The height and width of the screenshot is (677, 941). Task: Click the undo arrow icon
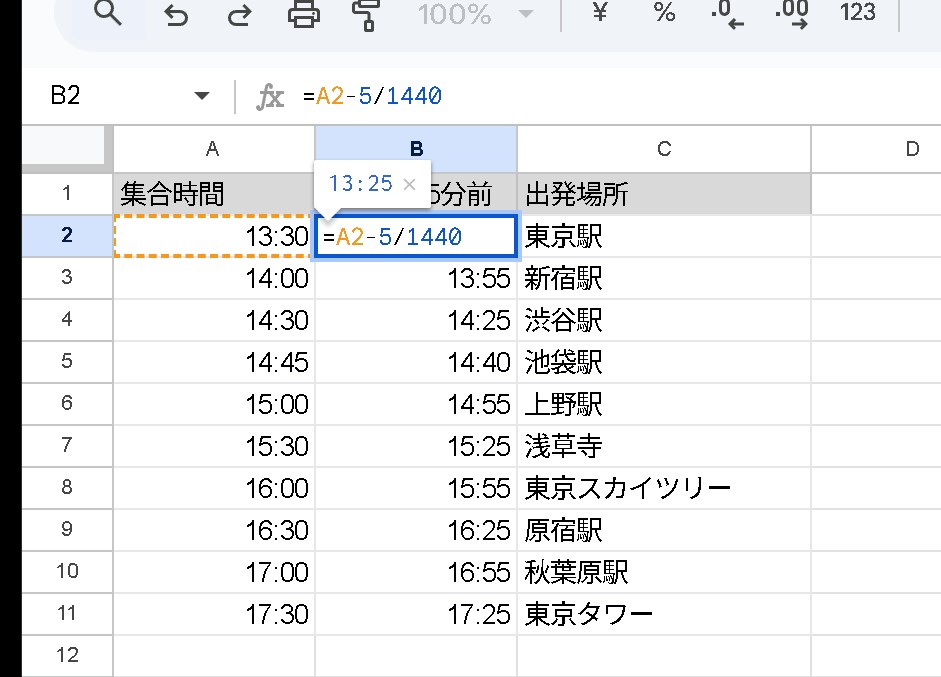point(176,14)
